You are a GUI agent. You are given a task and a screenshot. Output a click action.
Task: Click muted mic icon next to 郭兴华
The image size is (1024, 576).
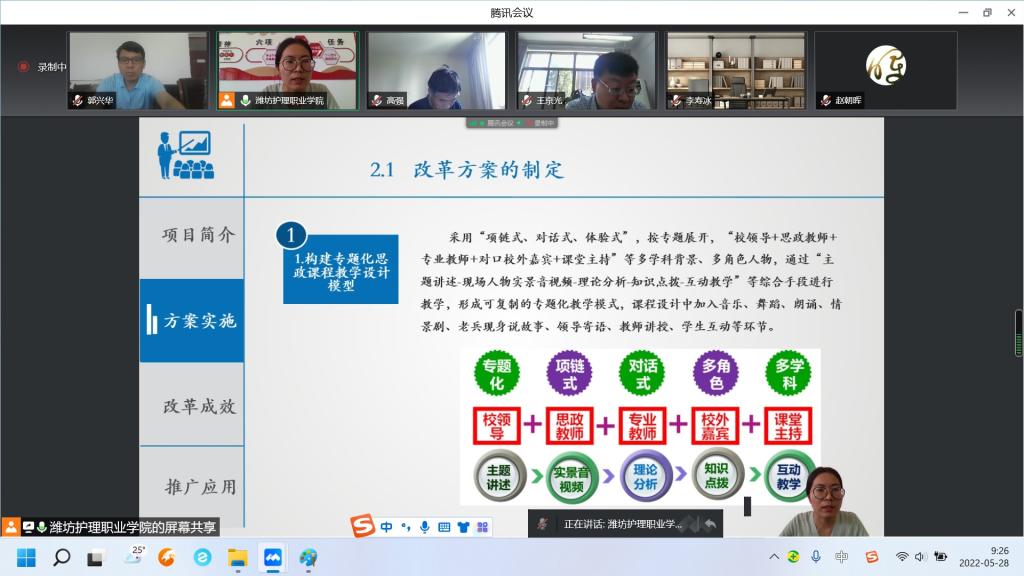point(78,101)
